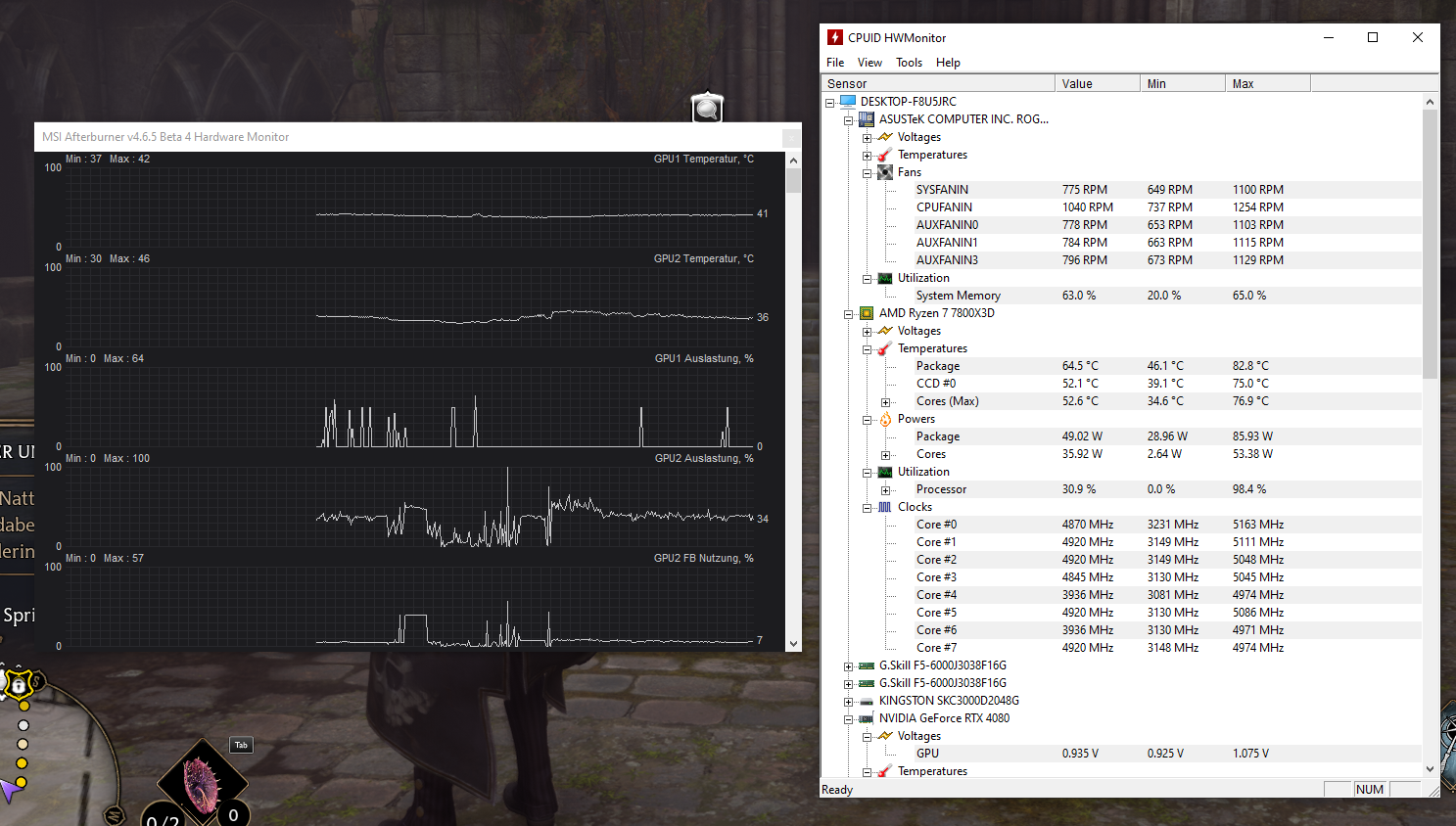Click the GPU2 FB Nutzung graph in Afterburner
Screen dimensions: 1456x826
[409, 607]
